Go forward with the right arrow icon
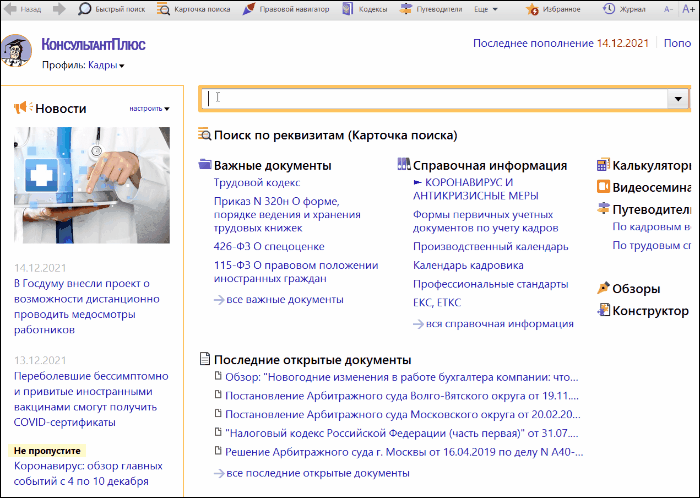The height and width of the screenshot is (498, 700). (59, 9)
